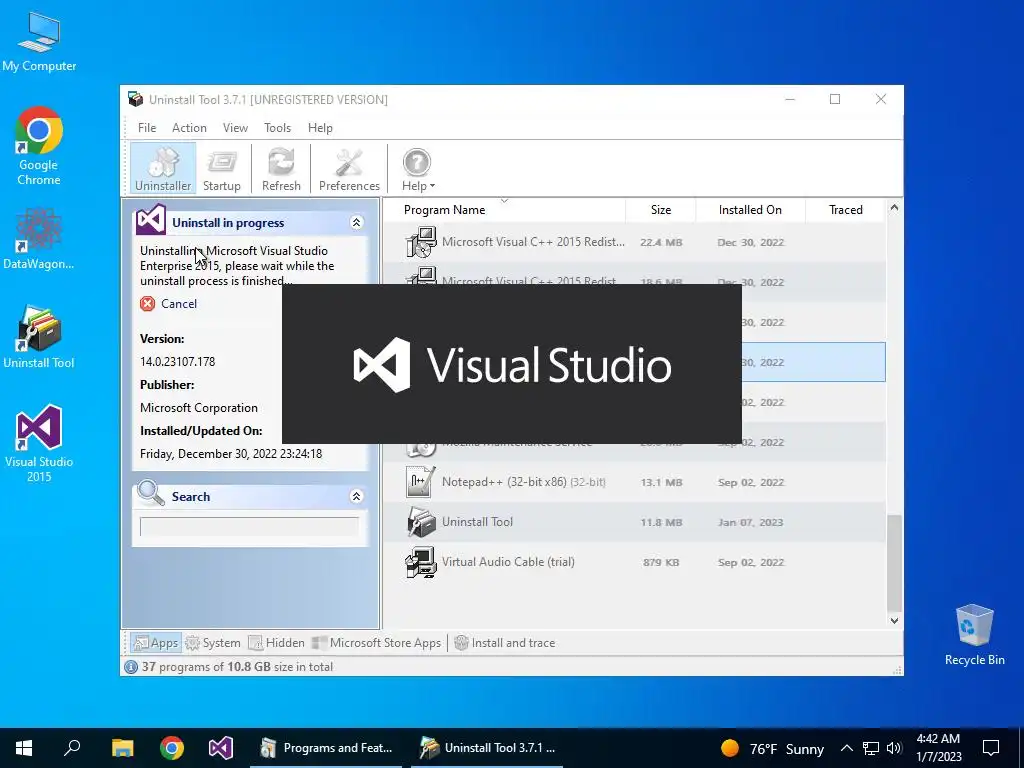Launch Chrome from the taskbar
This screenshot has width=1024, height=768.
click(x=172, y=748)
